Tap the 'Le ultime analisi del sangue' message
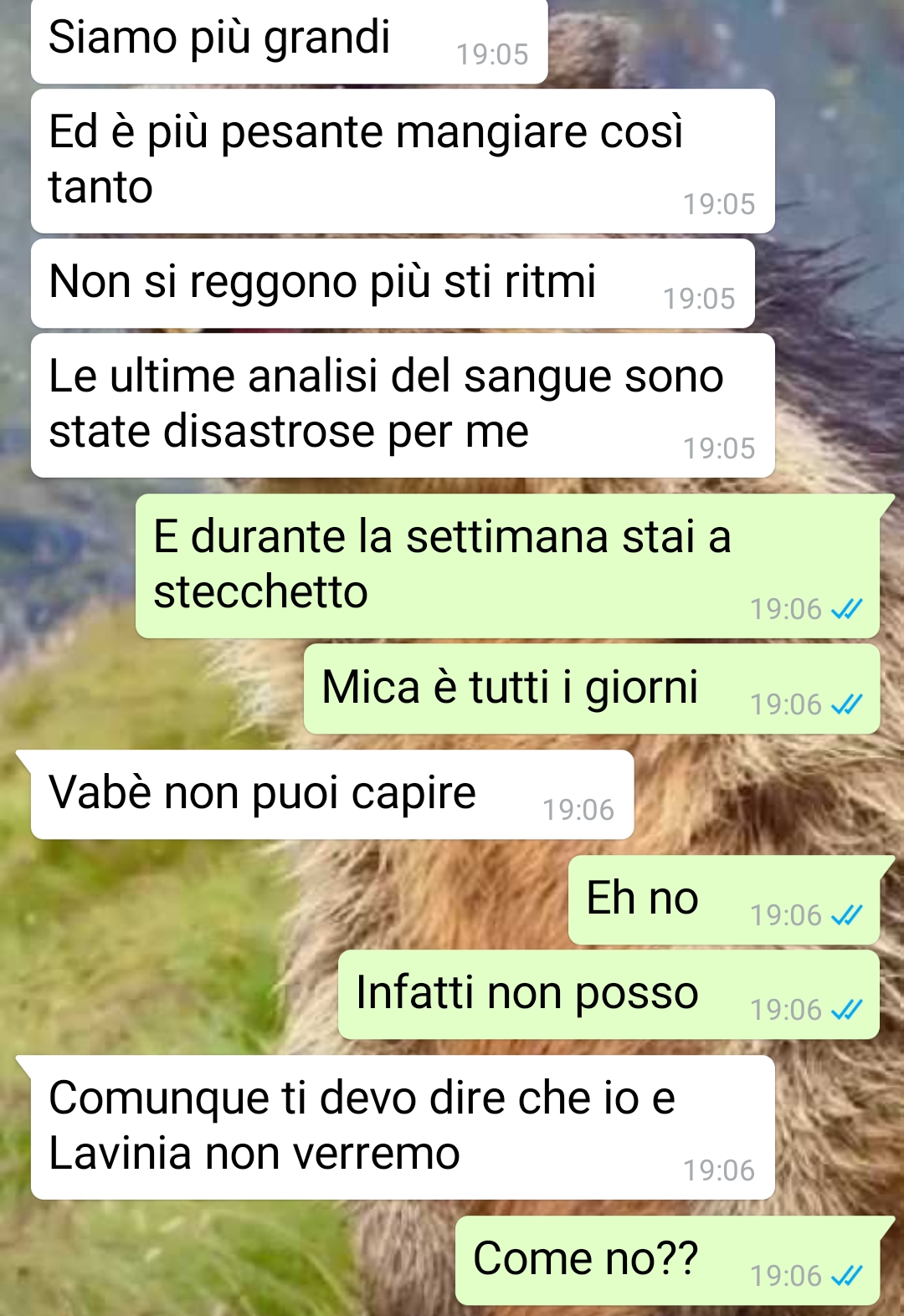 pos(403,405)
